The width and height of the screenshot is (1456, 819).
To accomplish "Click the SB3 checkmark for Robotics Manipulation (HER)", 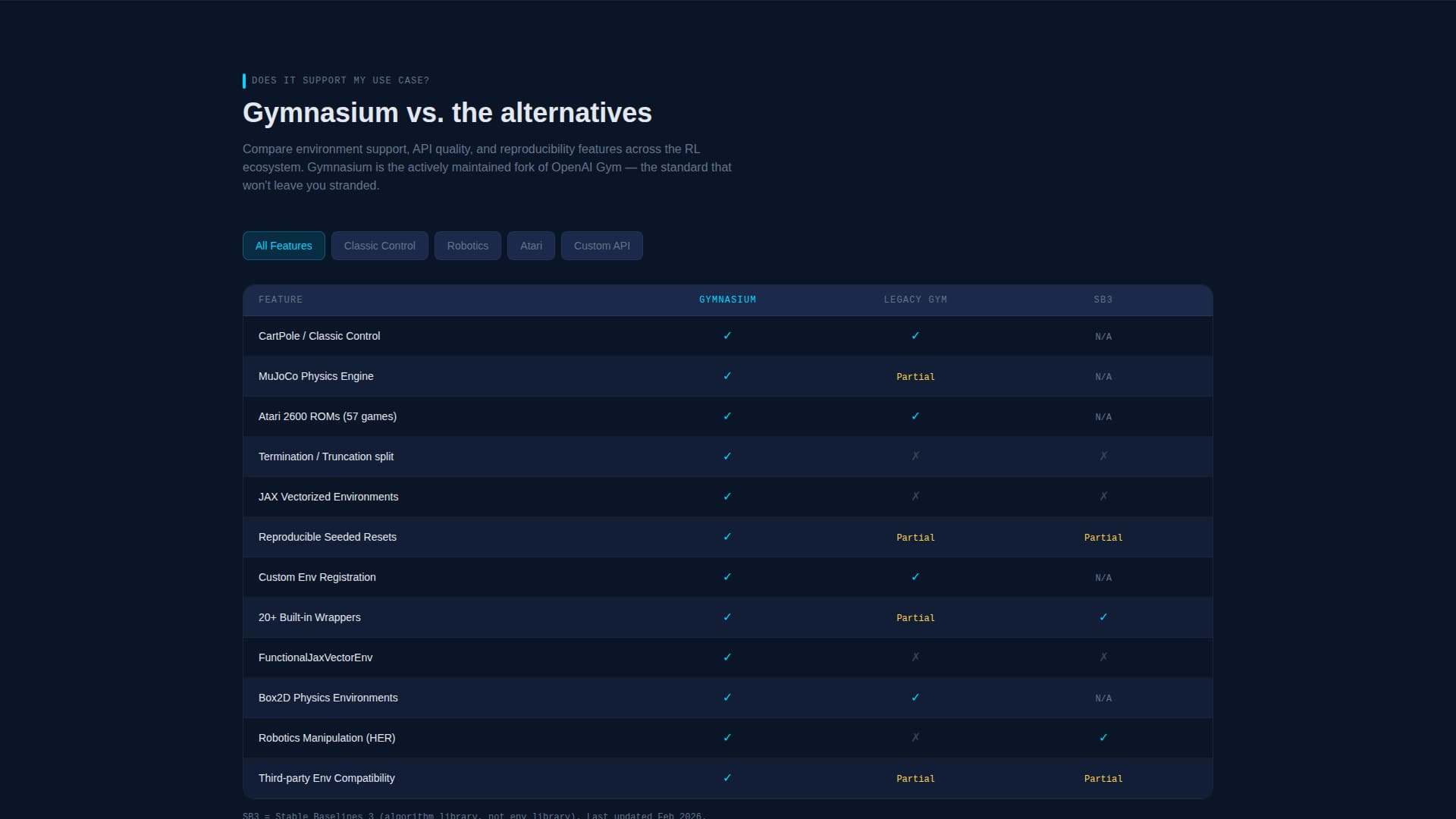I will tap(1103, 738).
